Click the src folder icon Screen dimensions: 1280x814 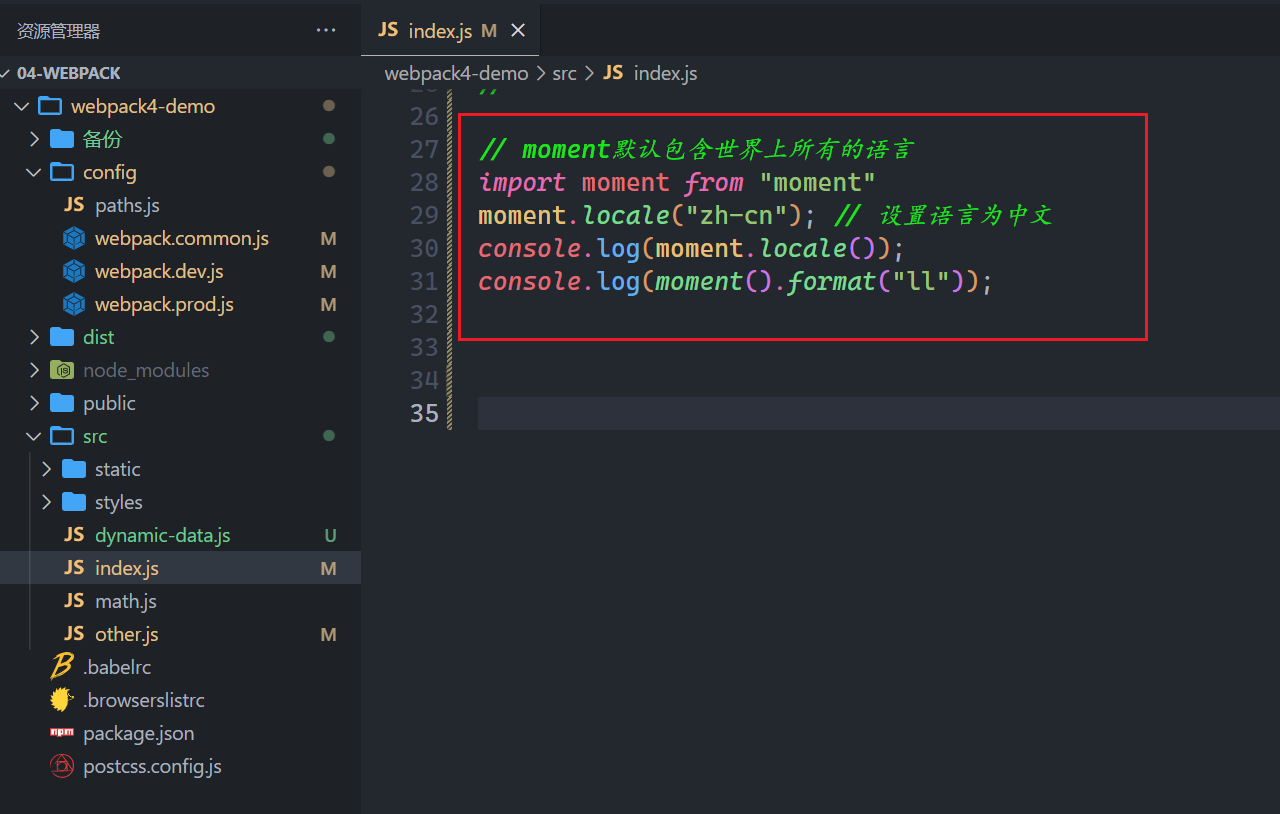pos(62,436)
